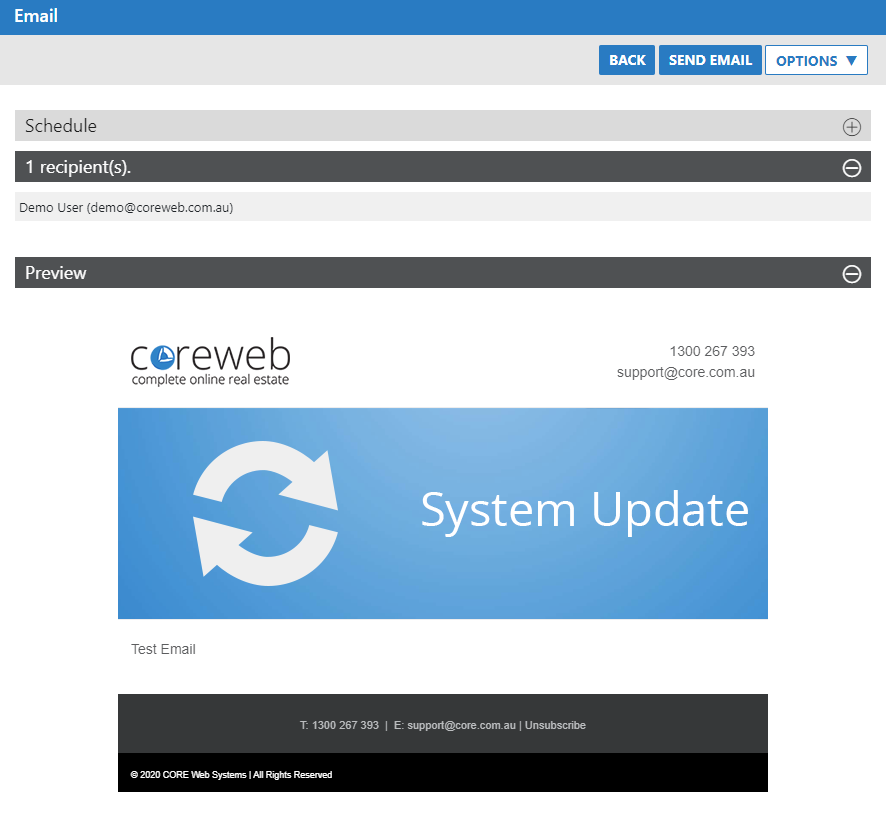
Task: Click the OPTIONS down arrow
Action: pyautogui.click(x=851, y=60)
